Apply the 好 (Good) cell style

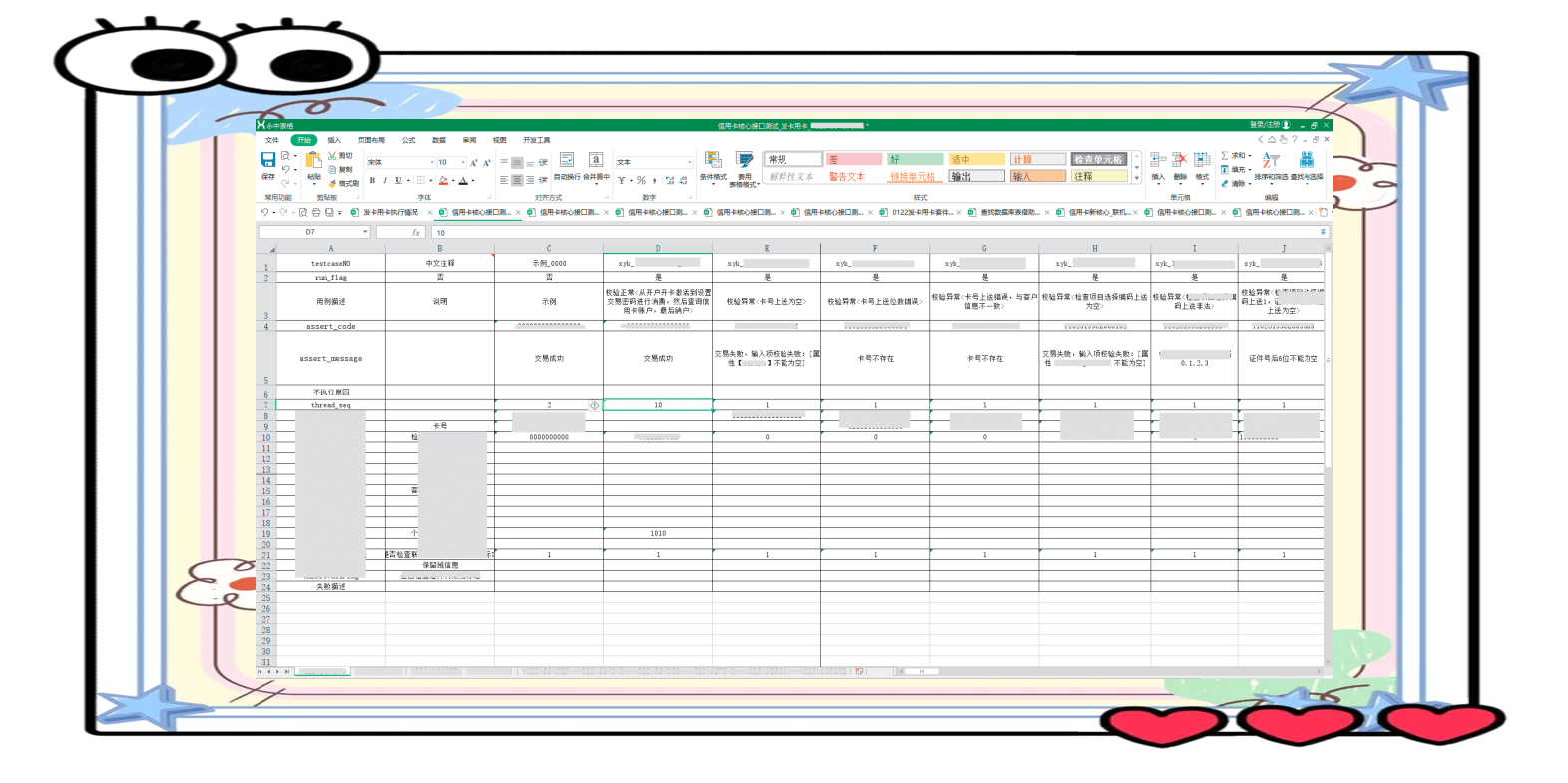(x=915, y=159)
